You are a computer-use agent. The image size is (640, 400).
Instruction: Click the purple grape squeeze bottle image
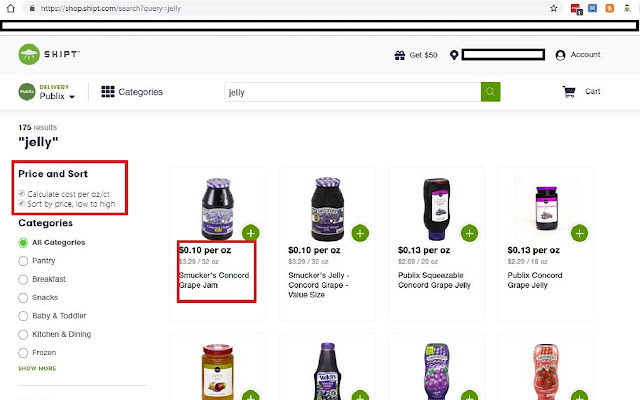point(437,371)
